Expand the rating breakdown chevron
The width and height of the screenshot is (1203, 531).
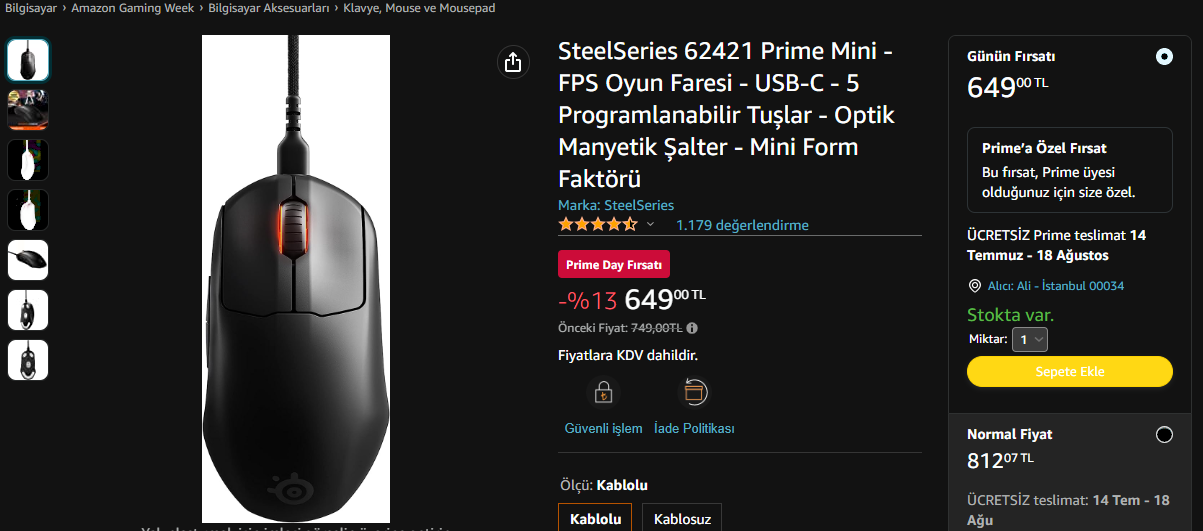[650, 225]
